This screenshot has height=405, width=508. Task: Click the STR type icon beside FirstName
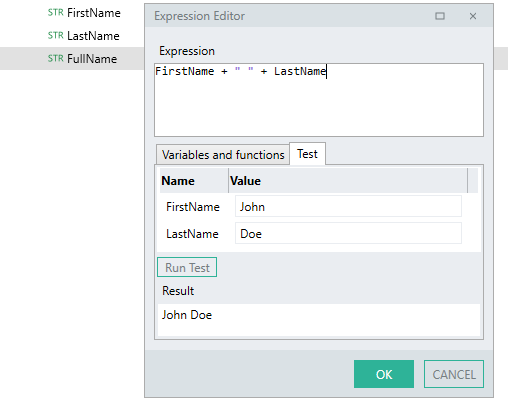(55, 13)
